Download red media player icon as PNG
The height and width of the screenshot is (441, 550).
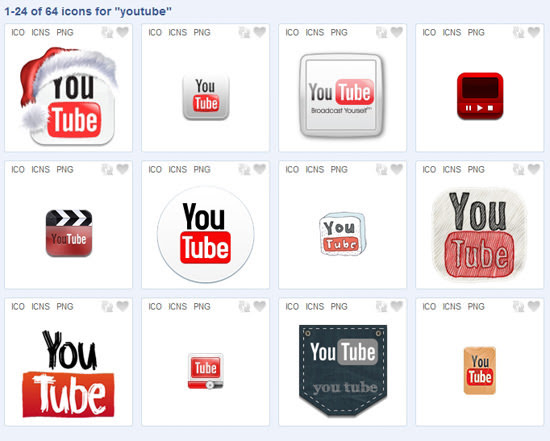pos(476,33)
